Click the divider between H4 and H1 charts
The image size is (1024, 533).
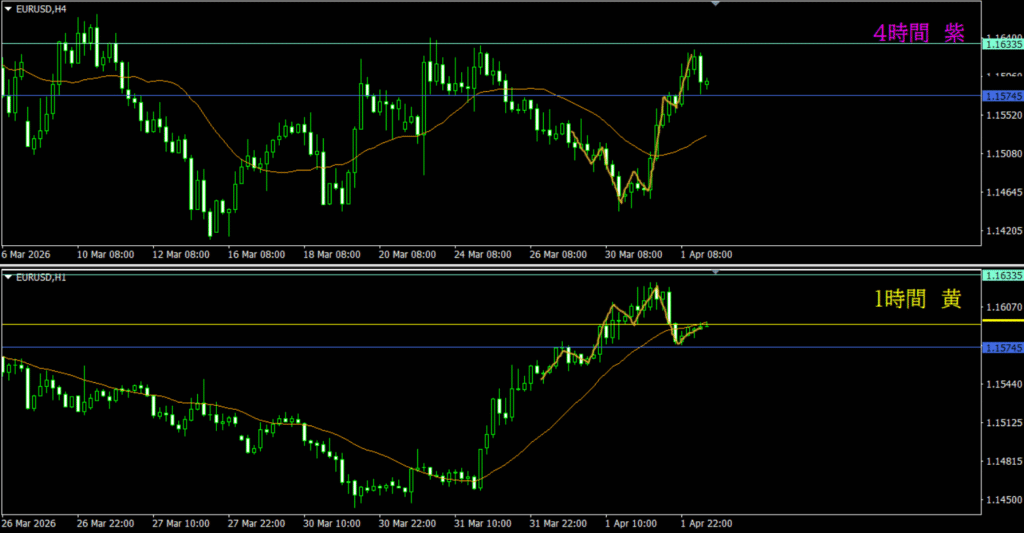500,266
